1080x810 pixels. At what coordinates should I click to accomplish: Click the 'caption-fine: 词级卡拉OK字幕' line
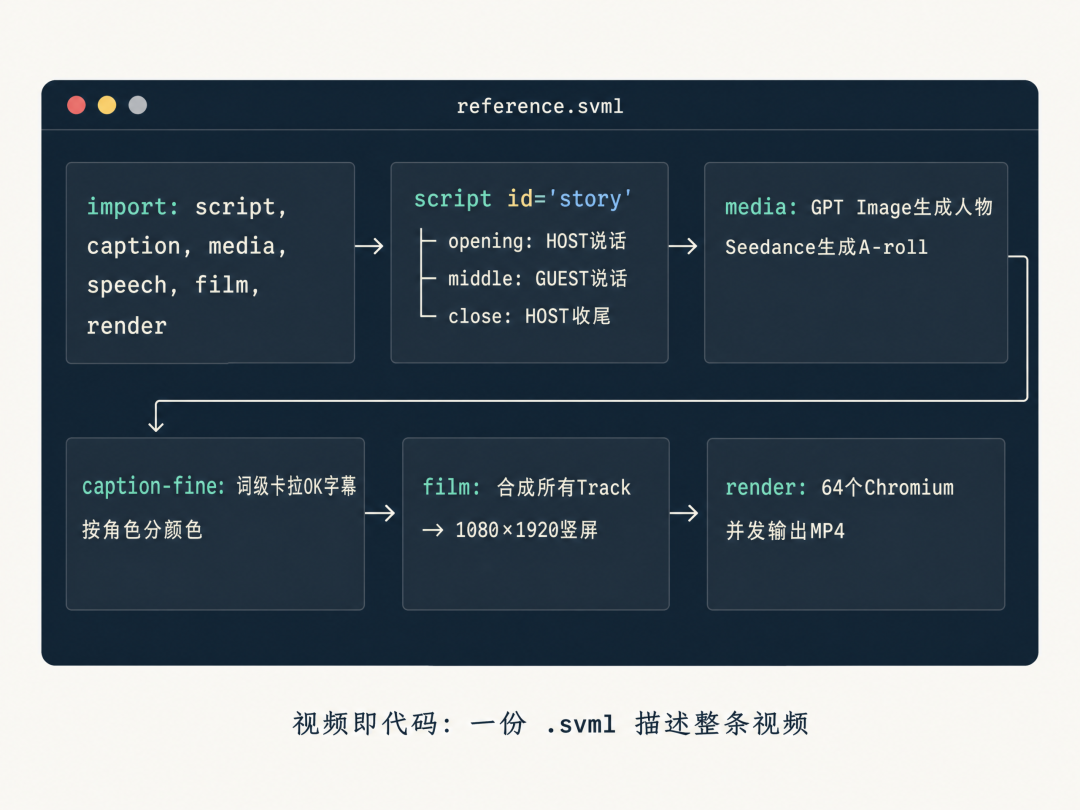(x=219, y=486)
